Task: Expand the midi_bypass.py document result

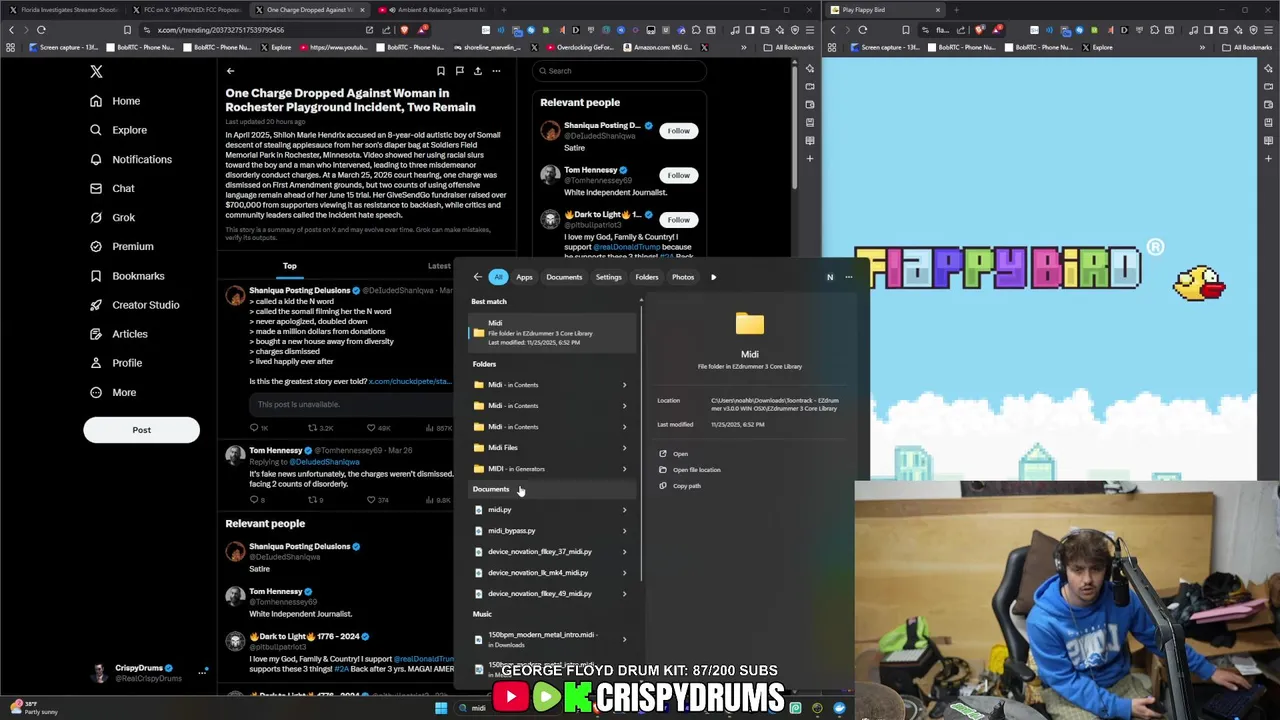Action: 624,531
